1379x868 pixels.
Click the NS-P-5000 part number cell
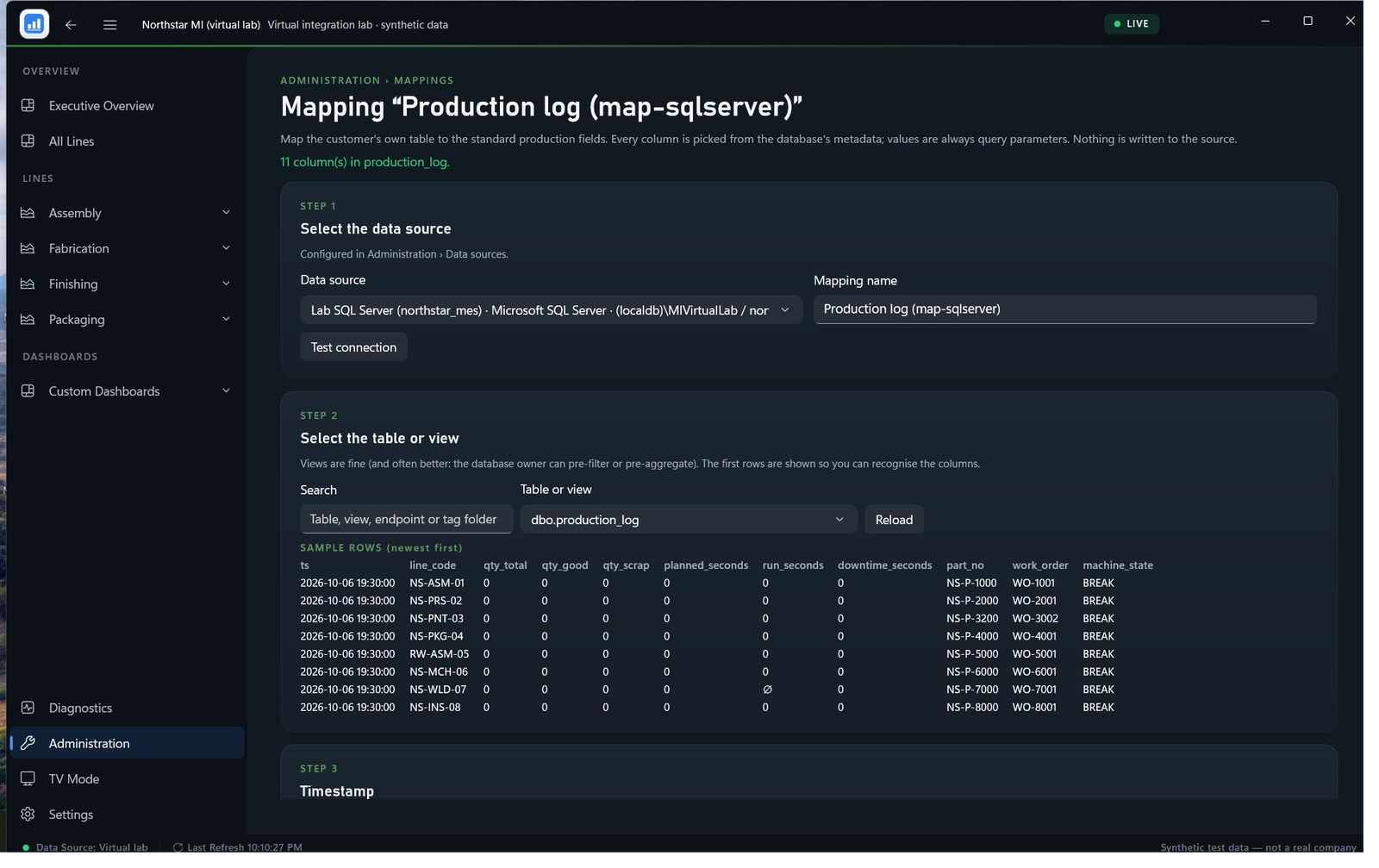pos(972,654)
